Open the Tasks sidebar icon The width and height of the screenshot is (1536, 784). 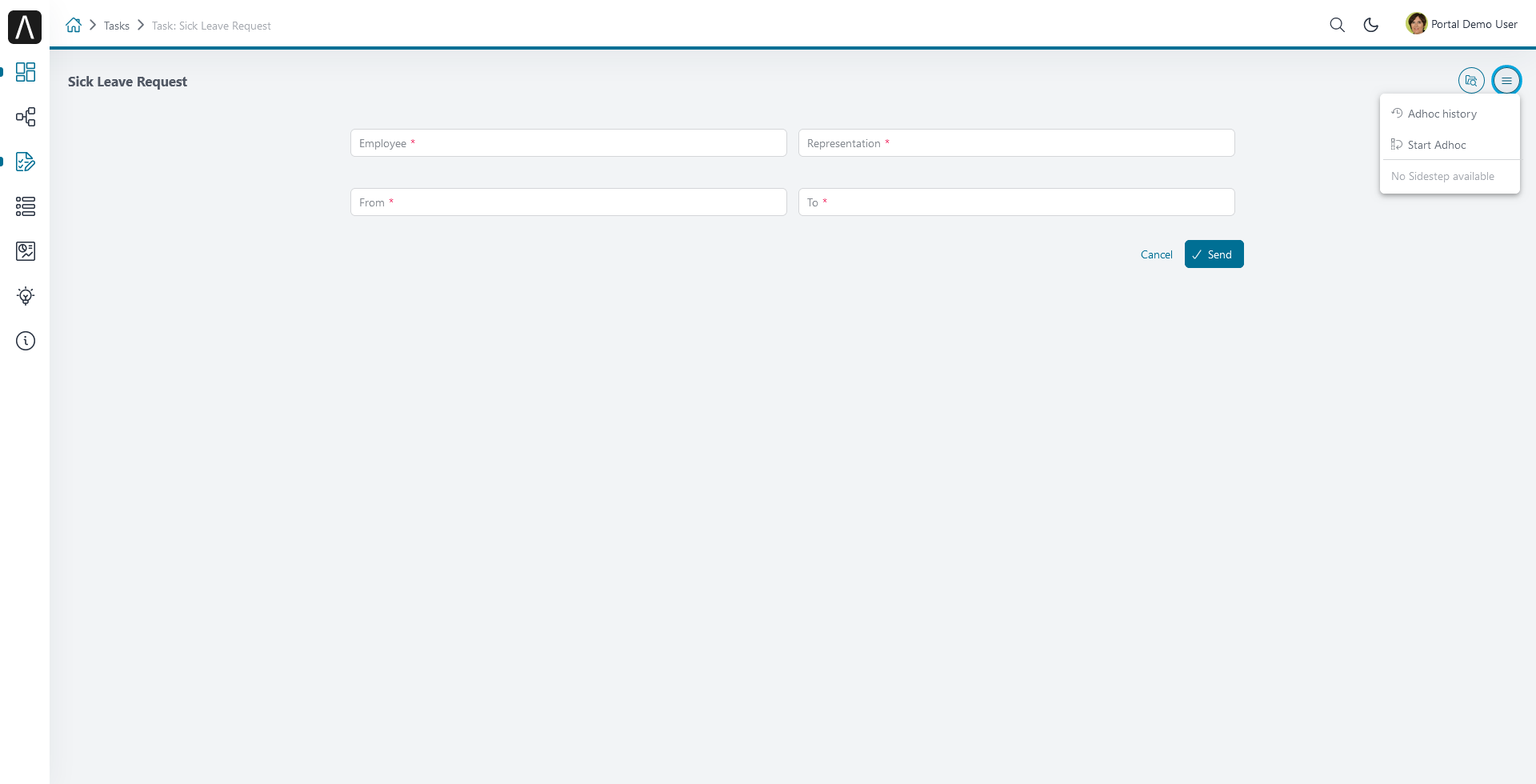(x=26, y=162)
